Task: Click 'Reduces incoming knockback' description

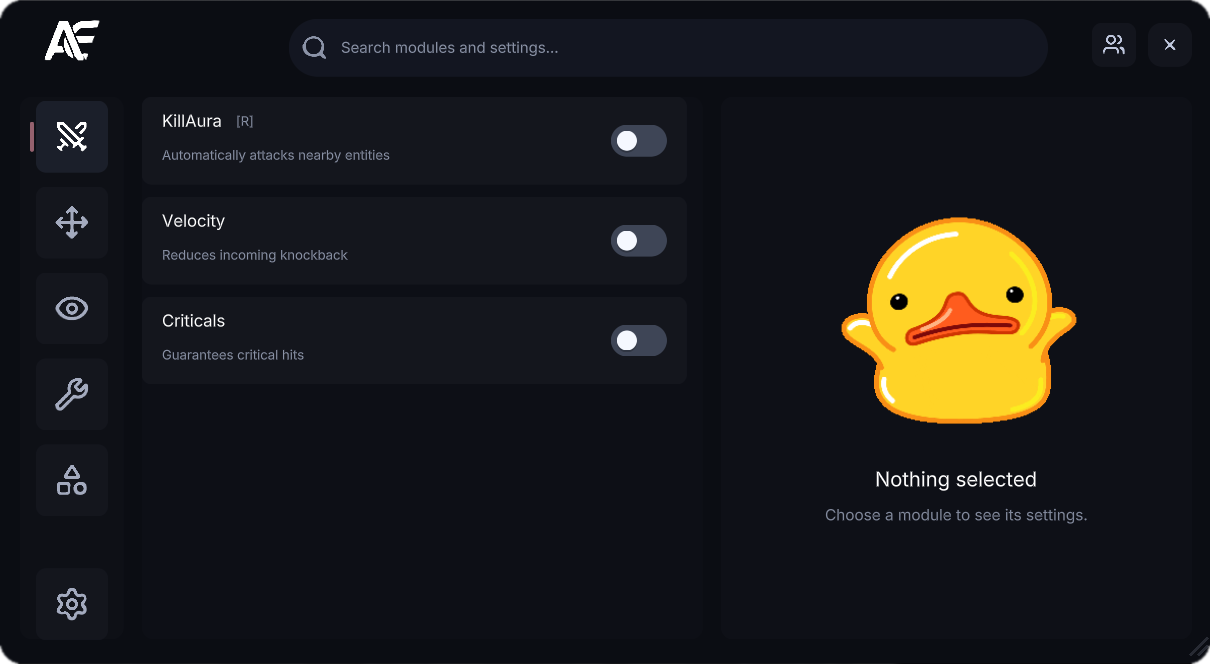Action: coord(255,255)
